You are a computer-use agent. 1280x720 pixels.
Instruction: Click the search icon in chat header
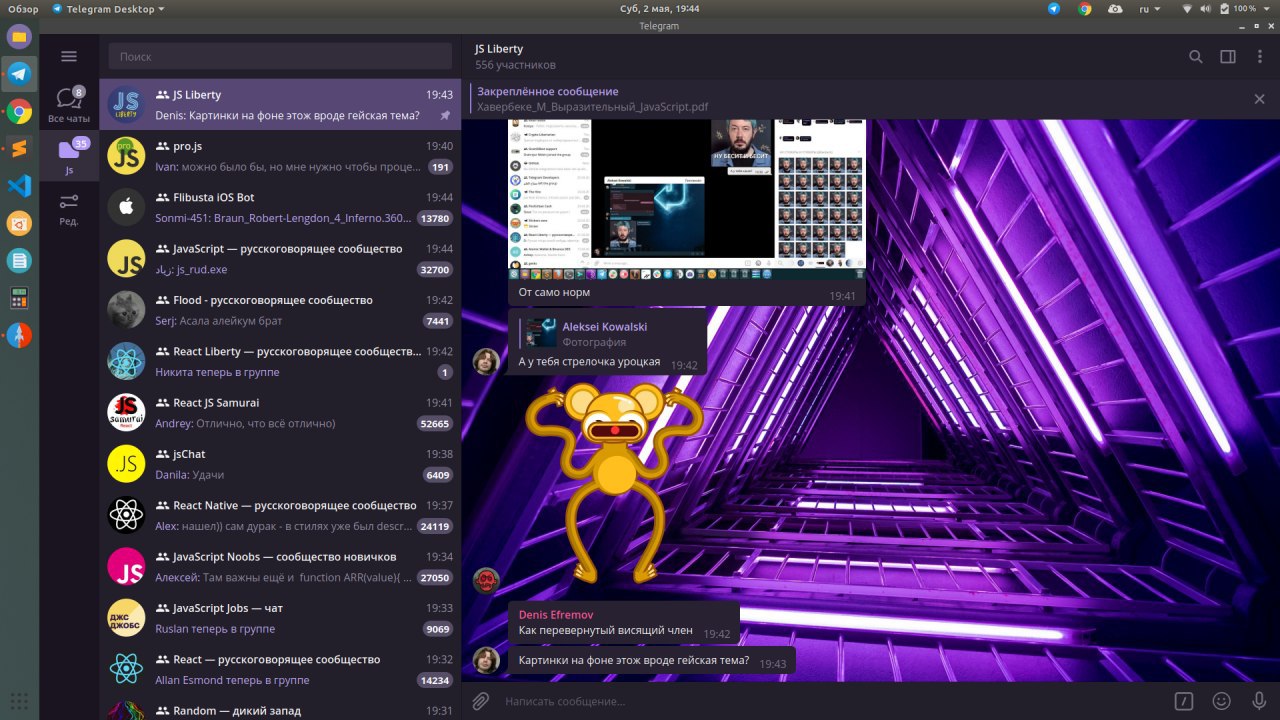[1195, 57]
